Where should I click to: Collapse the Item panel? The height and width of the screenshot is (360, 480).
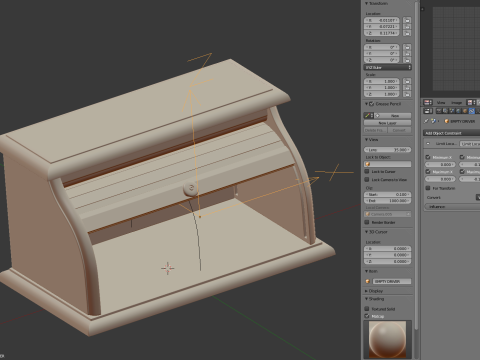(x=366, y=271)
